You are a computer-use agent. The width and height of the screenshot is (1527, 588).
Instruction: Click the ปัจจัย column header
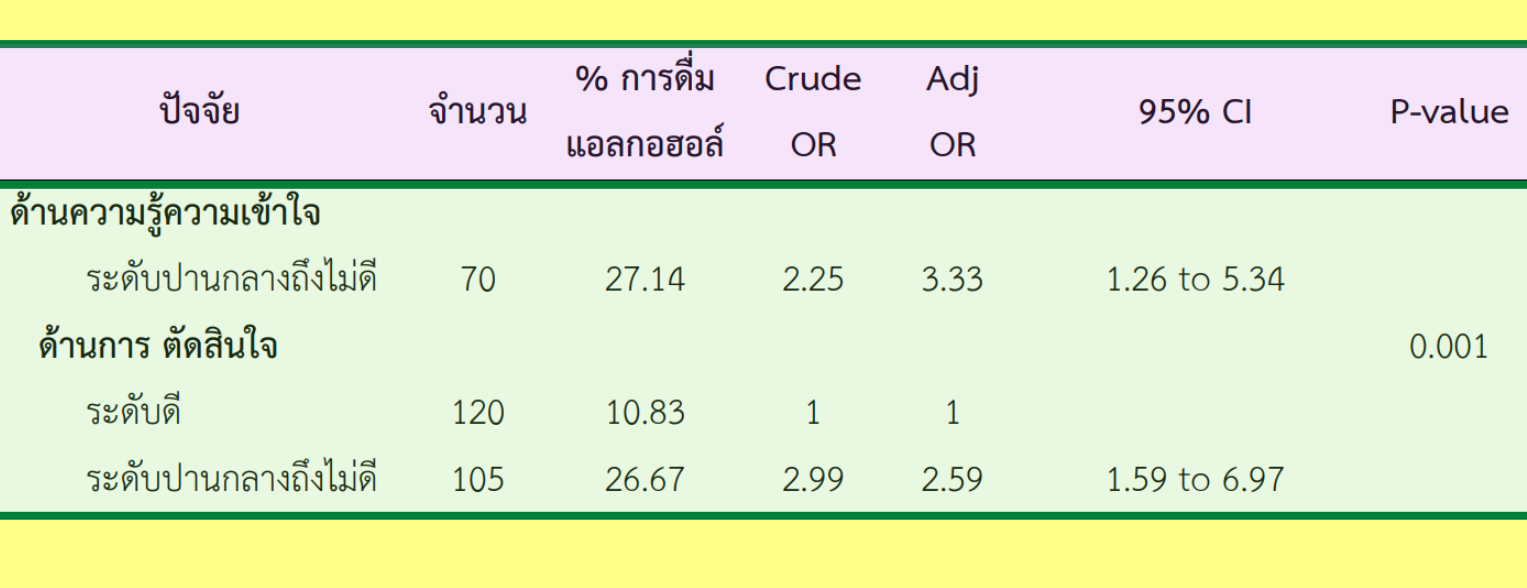point(200,112)
